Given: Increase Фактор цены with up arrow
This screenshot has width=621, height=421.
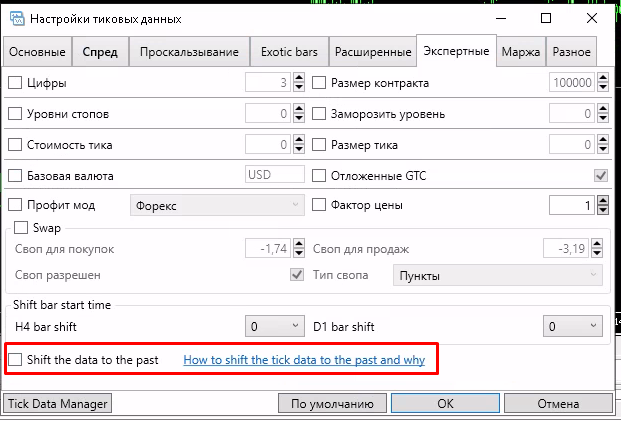Looking at the screenshot, I should point(603,200).
